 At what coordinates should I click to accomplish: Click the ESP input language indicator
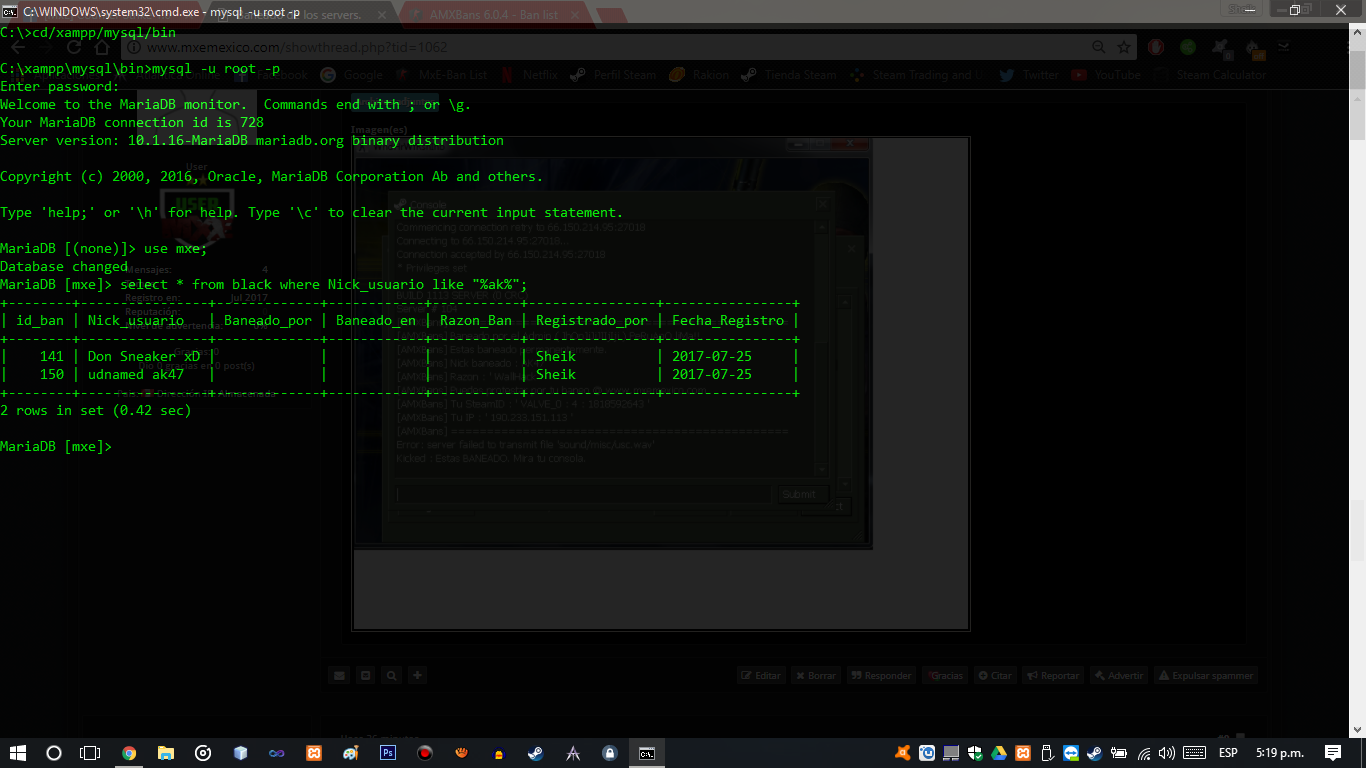[1227, 753]
